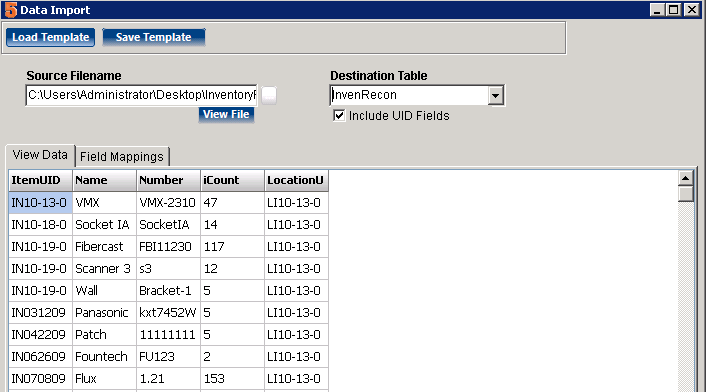Open the source file browse button
This screenshot has width=708, height=392.
click(269, 95)
